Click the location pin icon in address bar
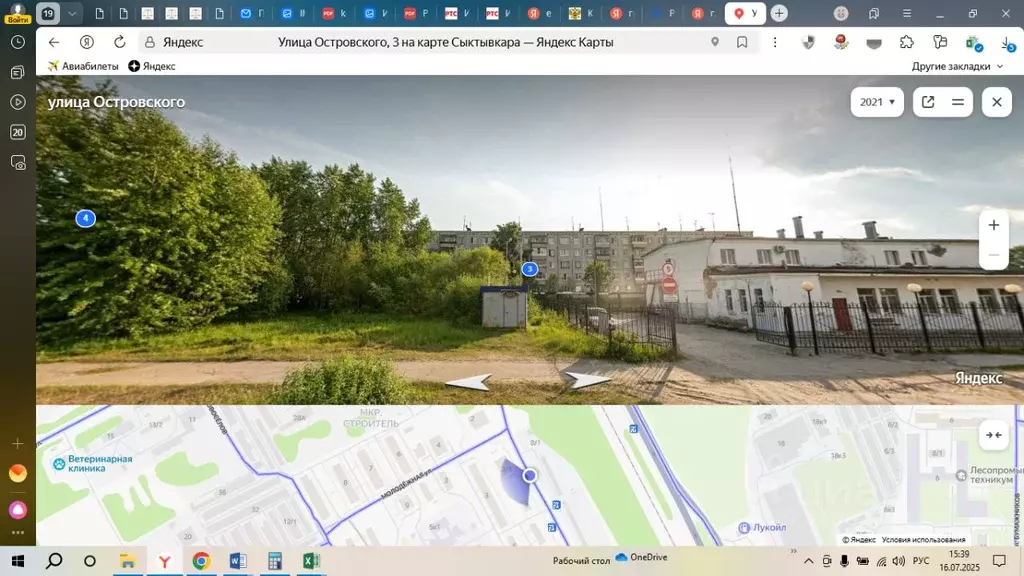This screenshot has height=576, width=1024. [x=715, y=42]
